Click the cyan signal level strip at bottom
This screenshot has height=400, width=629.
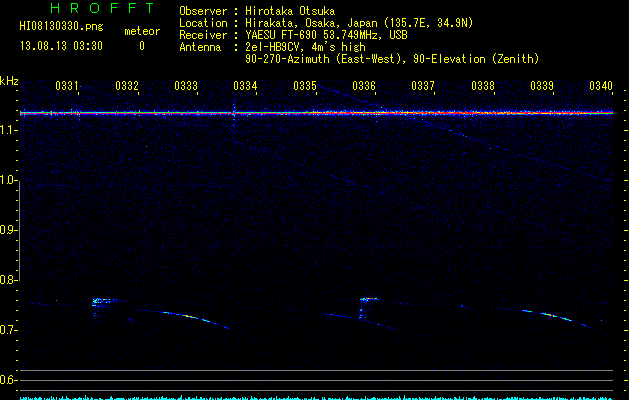click(x=317, y=398)
